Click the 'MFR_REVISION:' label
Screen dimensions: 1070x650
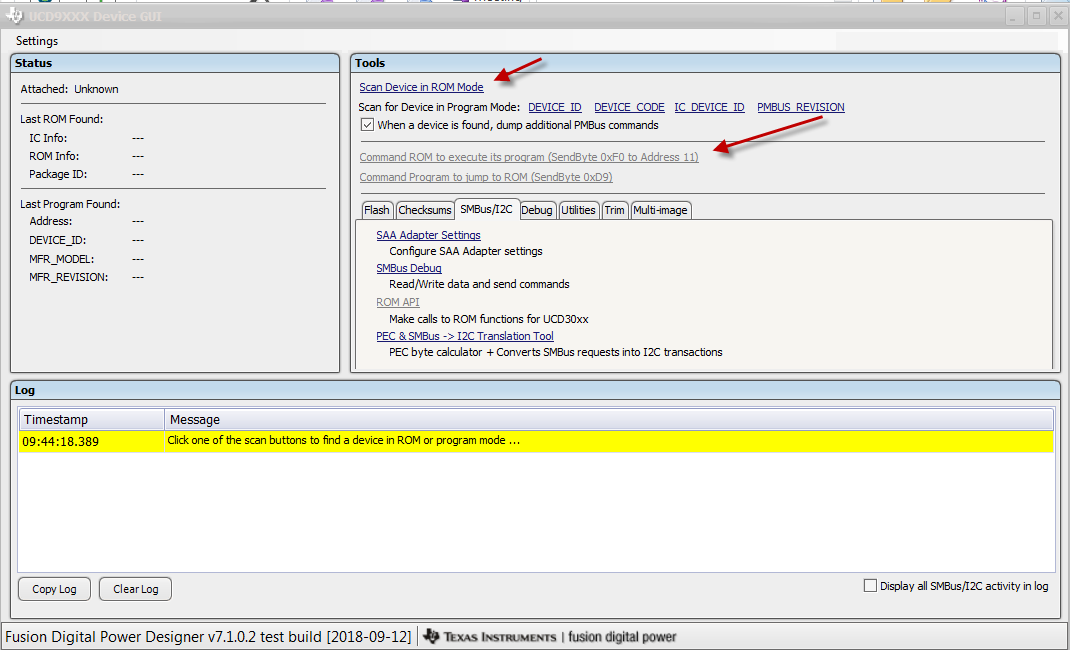coord(68,278)
